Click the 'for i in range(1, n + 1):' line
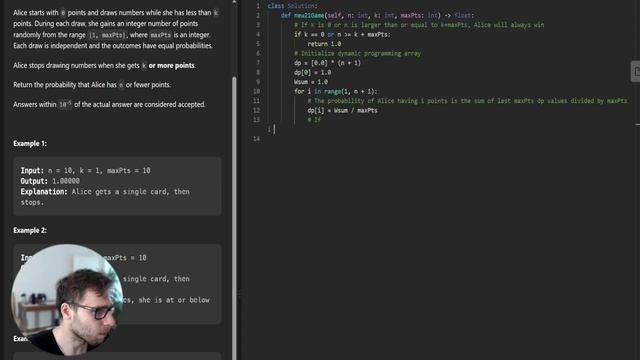The width and height of the screenshot is (640, 360). coord(336,91)
